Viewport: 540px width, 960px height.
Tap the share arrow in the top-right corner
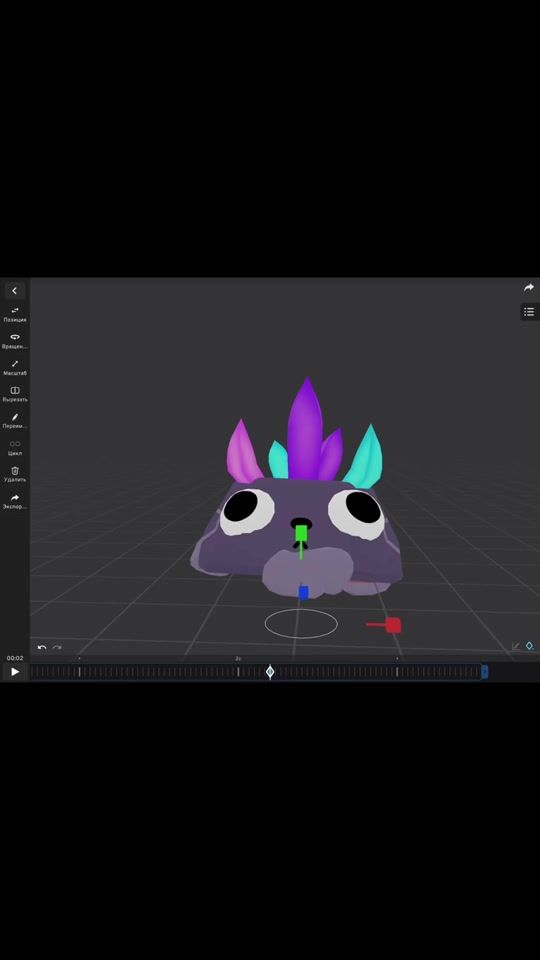[528, 287]
